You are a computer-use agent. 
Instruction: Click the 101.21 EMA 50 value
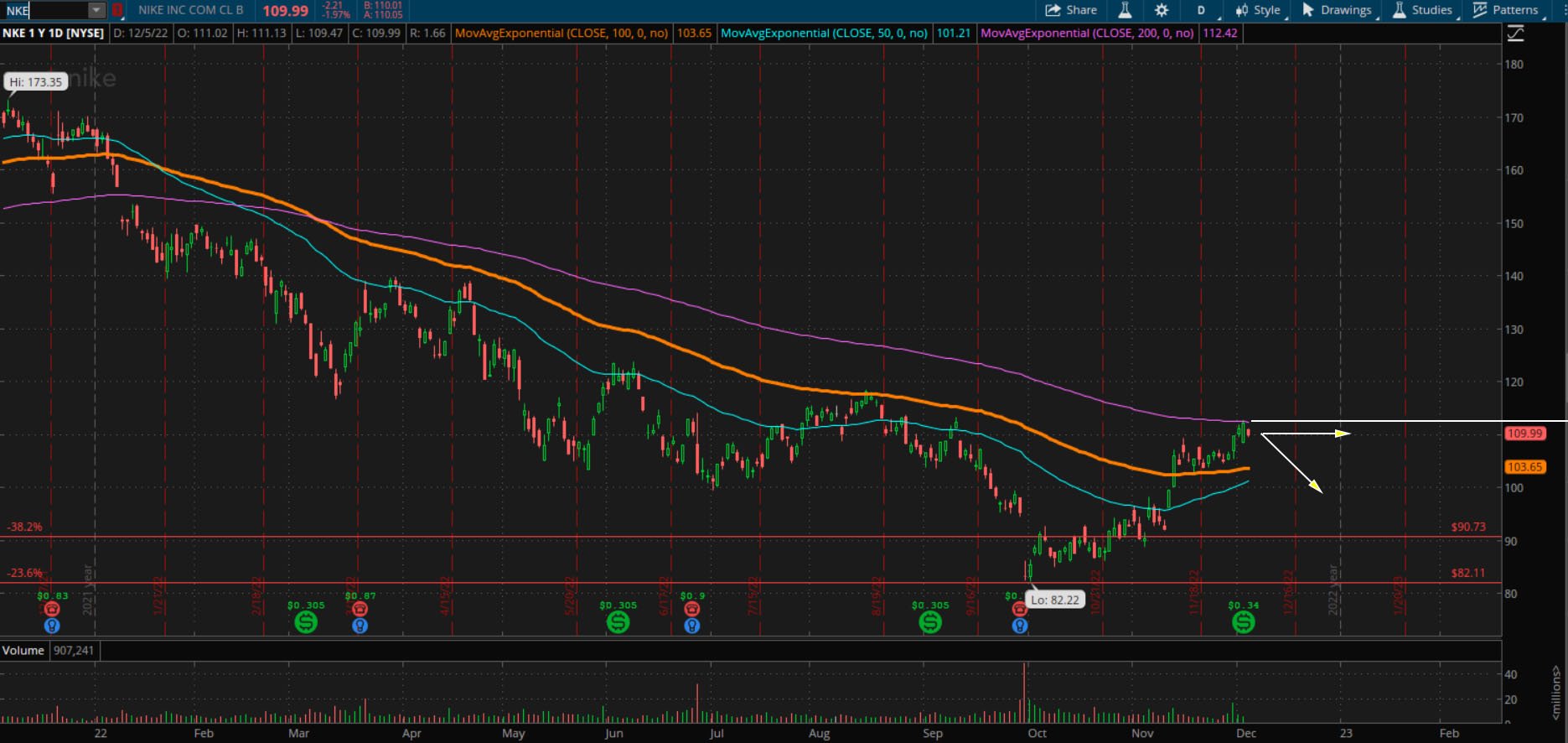click(954, 34)
